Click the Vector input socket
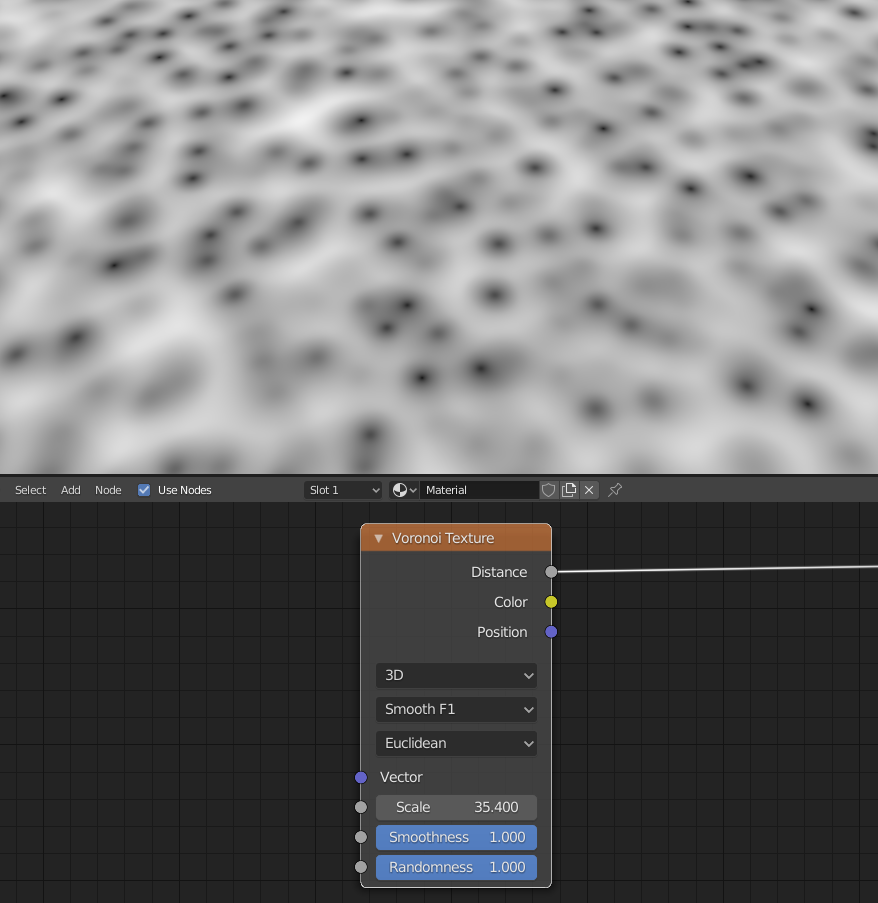 pos(361,777)
